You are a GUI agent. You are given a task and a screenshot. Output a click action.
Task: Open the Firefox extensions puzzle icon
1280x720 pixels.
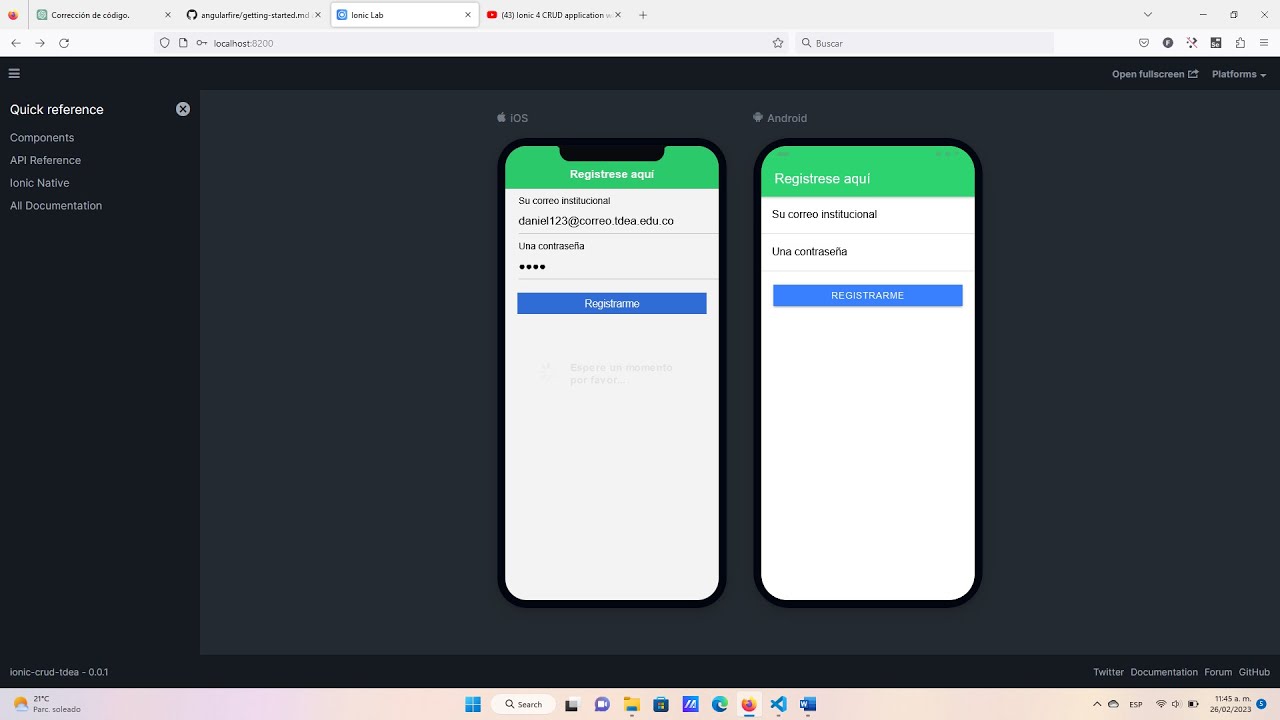pyautogui.click(x=1240, y=43)
